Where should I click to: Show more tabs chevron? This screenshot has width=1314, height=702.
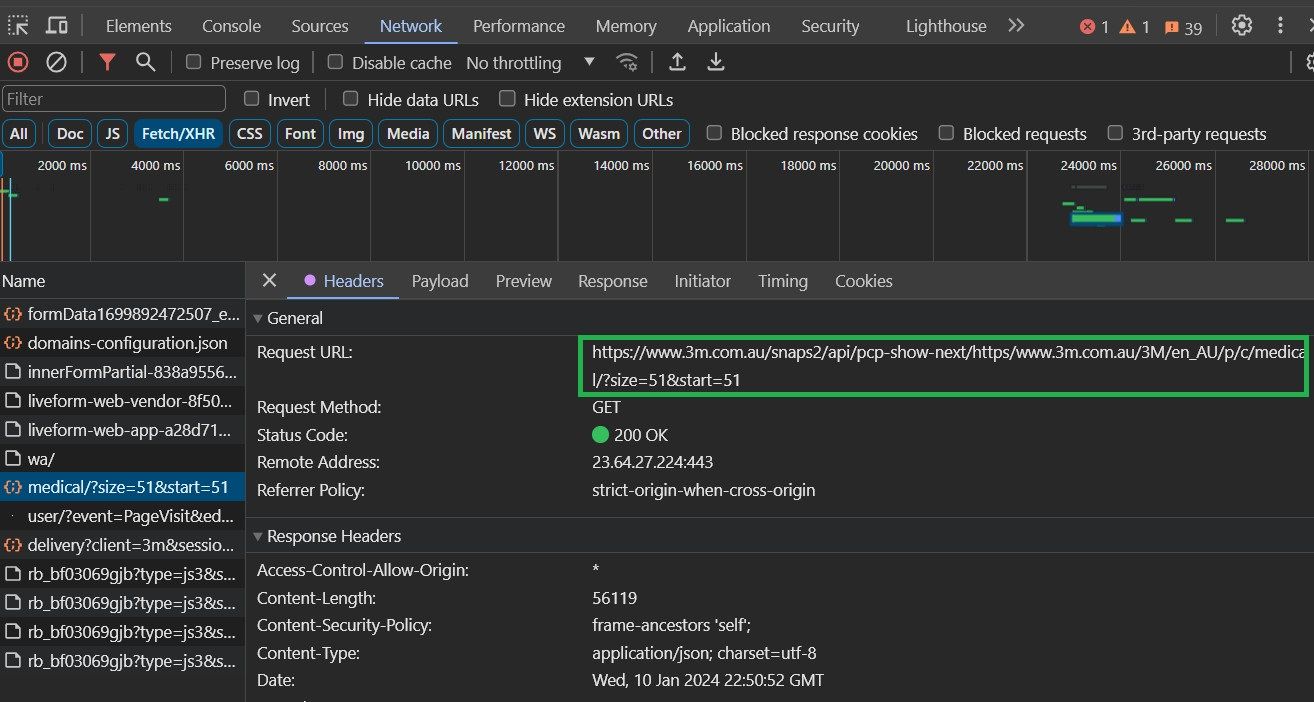click(1016, 25)
